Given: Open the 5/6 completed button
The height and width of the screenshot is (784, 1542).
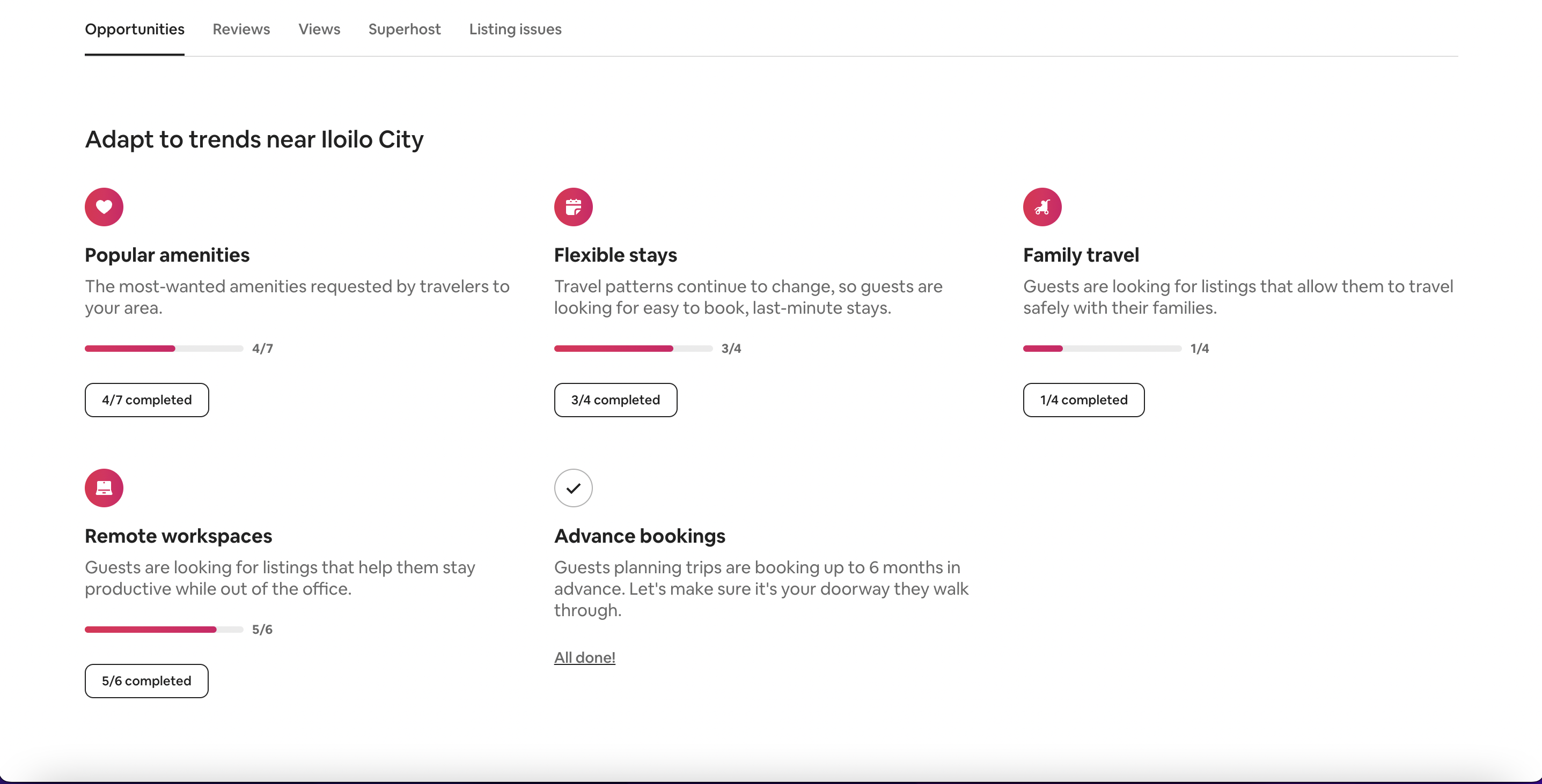Looking at the screenshot, I should 146,681.
